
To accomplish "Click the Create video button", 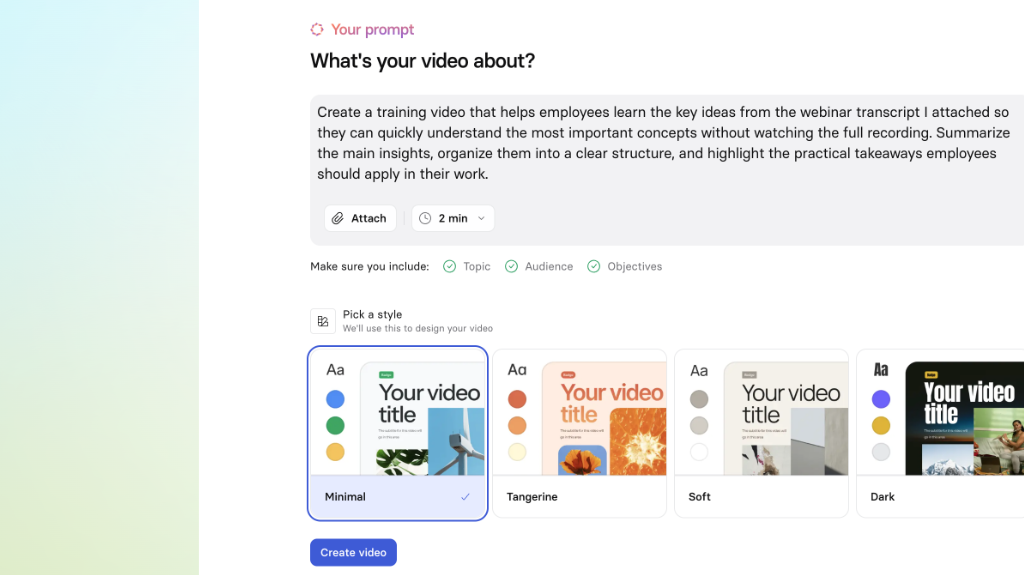I will (x=353, y=552).
